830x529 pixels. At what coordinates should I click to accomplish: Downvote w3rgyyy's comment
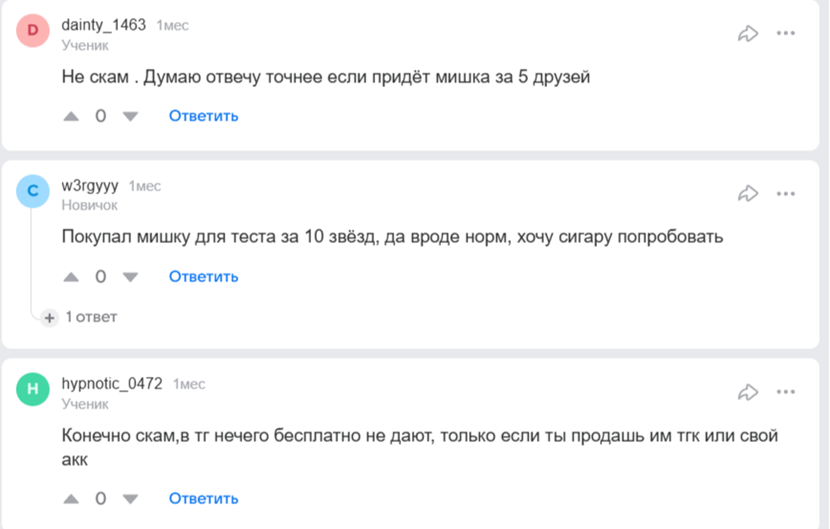tap(130, 277)
